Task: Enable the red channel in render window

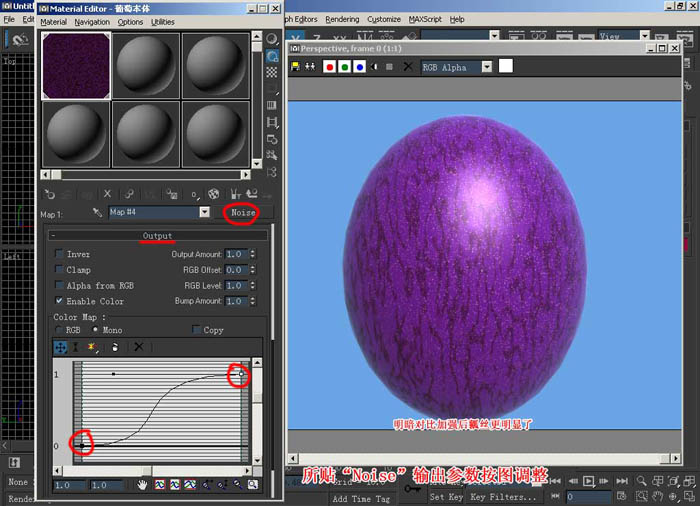Action: [329, 67]
